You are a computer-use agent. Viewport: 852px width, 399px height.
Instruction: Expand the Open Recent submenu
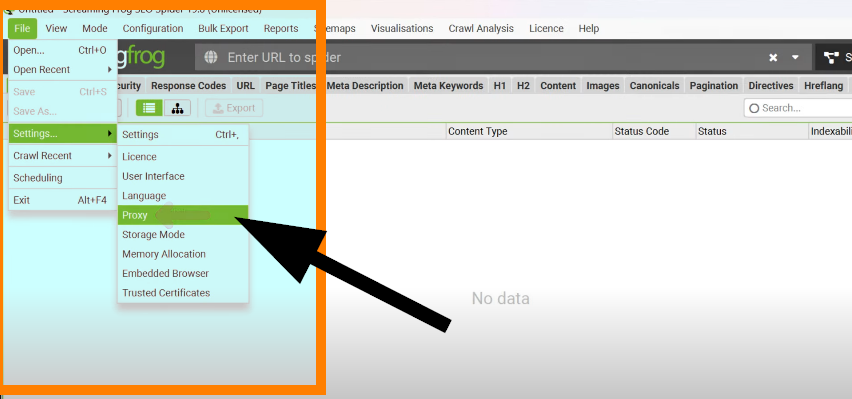[x=62, y=70]
